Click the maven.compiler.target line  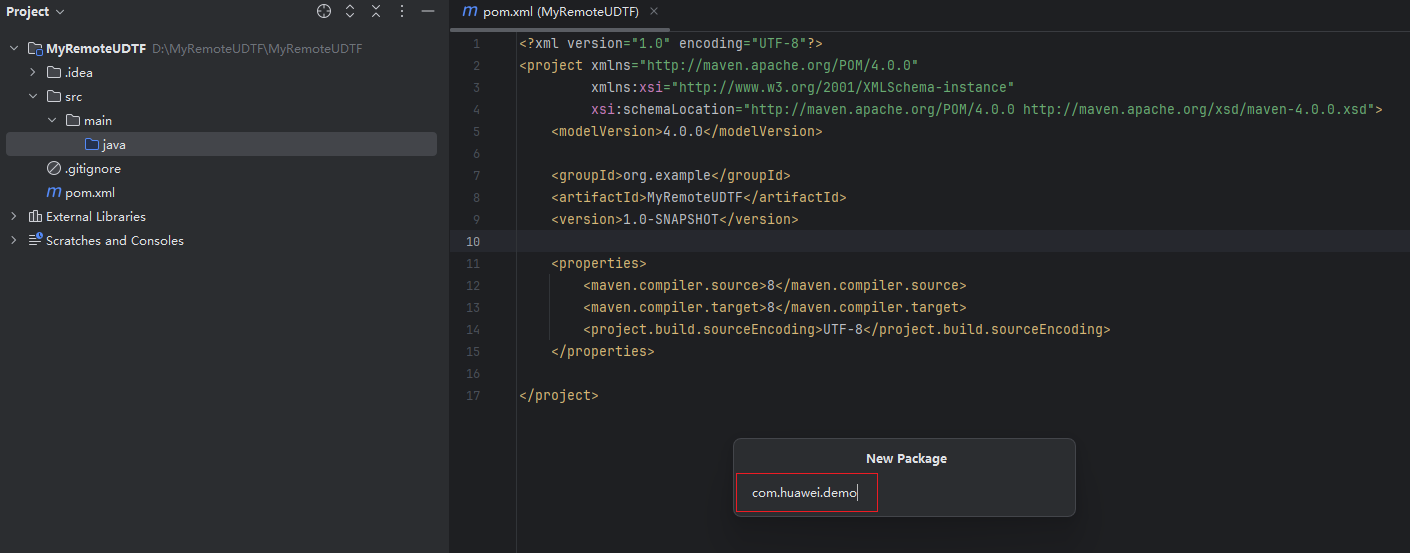pos(775,307)
